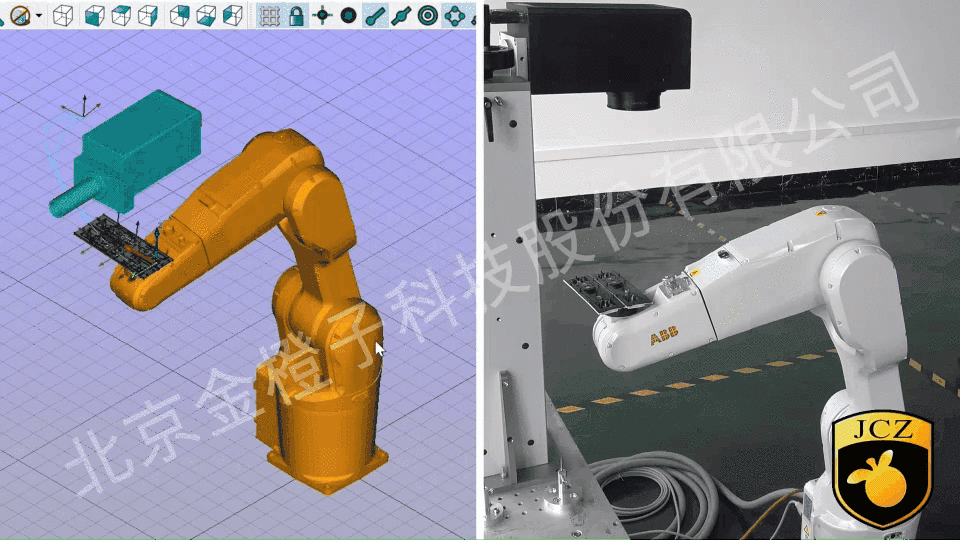Click the snap-to-midpoint icon
The height and width of the screenshot is (540, 960).
coord(401,15)
